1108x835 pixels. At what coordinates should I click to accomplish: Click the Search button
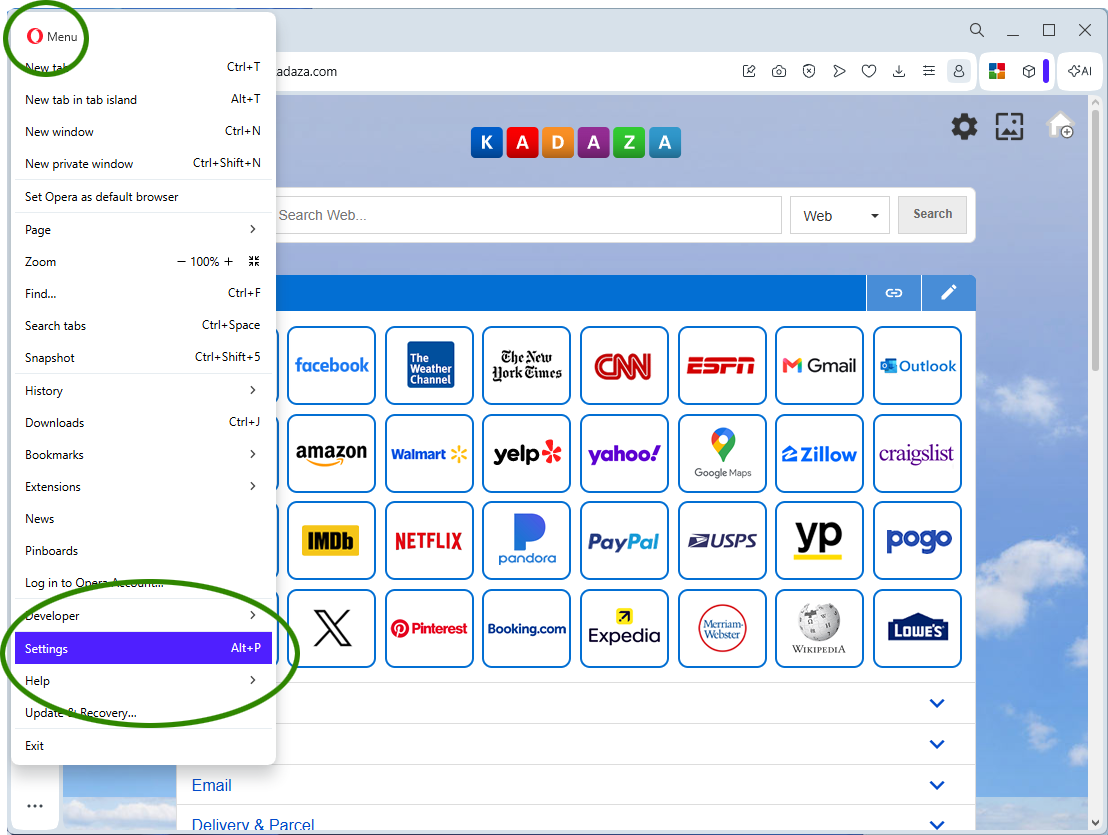(x=932, y=215)
